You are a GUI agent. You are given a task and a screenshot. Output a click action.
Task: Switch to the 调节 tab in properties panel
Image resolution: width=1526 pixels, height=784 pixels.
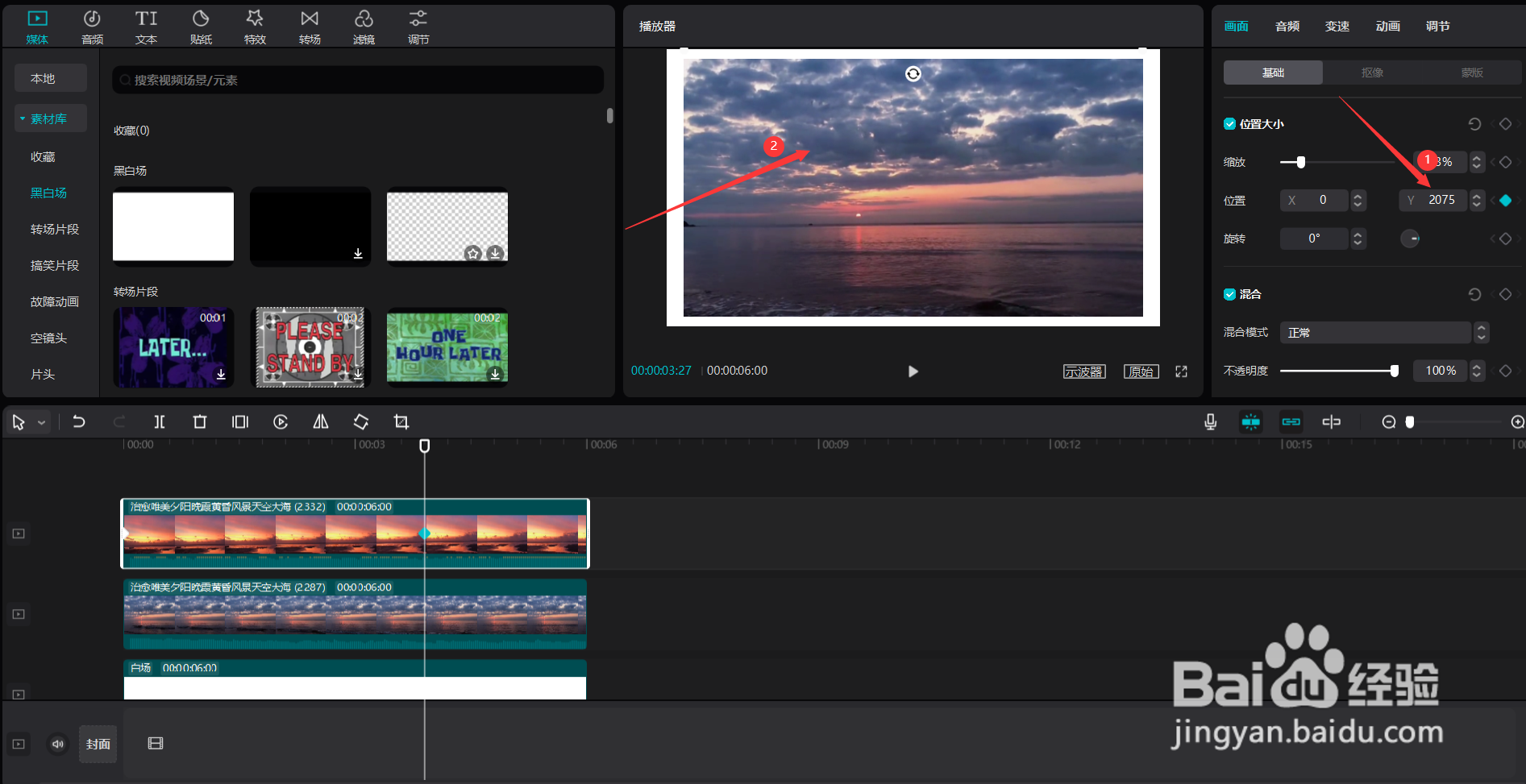coord(1437,27)
